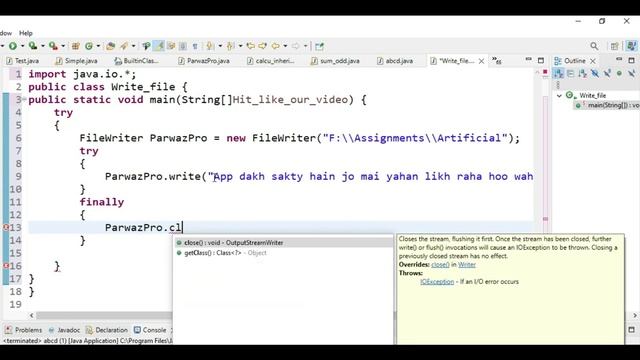Maximize the editor area
Viewport: 640px width, 360px height.
[541, 60]
